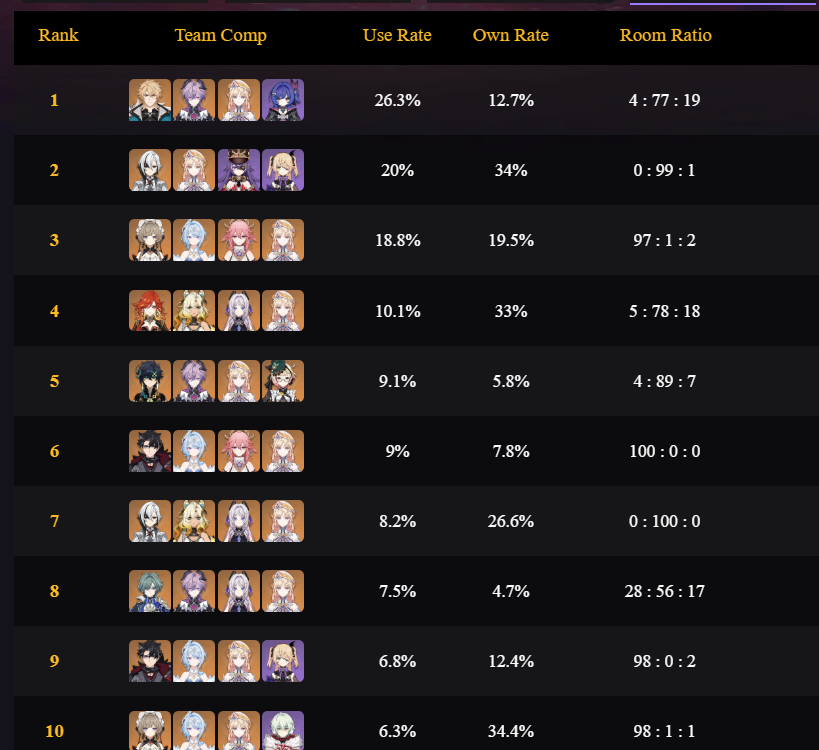The width and height of the screenshot is (819, 750).
Task: Click the dark-haired red-caped character in rank 6
Action: click(150, 451)
